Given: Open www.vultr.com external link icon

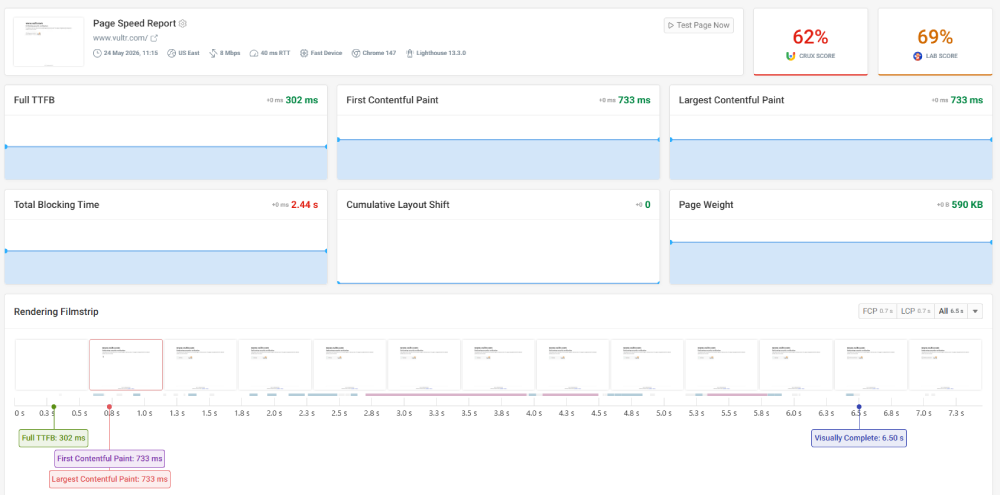Looking at the screenshot, I should [154, 38].
